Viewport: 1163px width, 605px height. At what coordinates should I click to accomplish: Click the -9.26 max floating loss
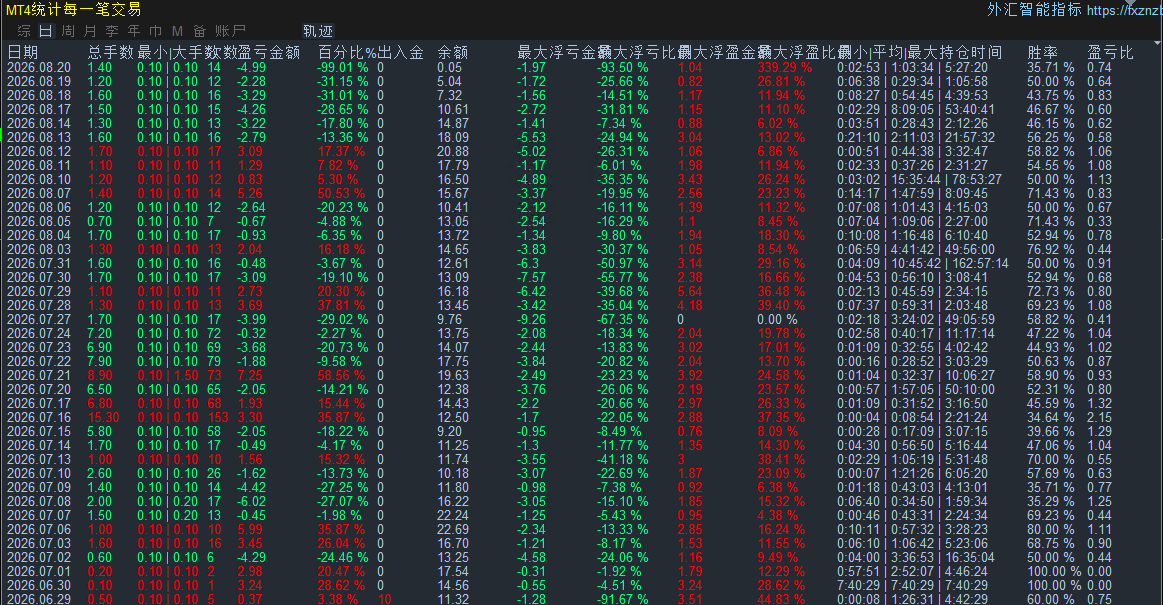tap(532, 320)
